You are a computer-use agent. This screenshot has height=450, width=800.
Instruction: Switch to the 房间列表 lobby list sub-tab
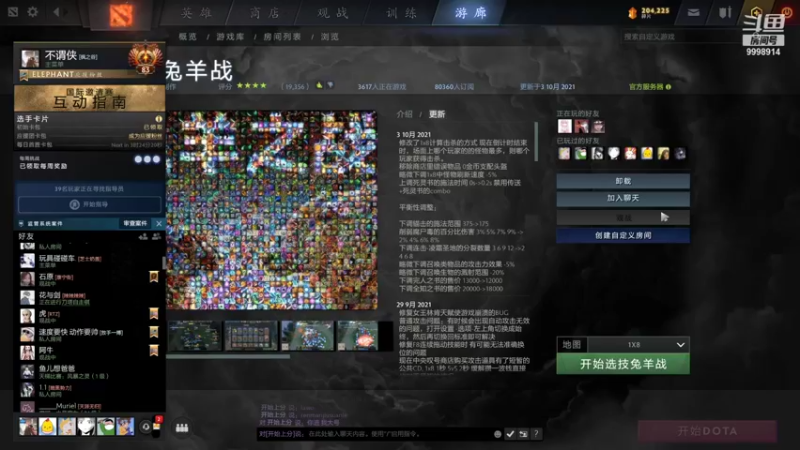(282, 37)
